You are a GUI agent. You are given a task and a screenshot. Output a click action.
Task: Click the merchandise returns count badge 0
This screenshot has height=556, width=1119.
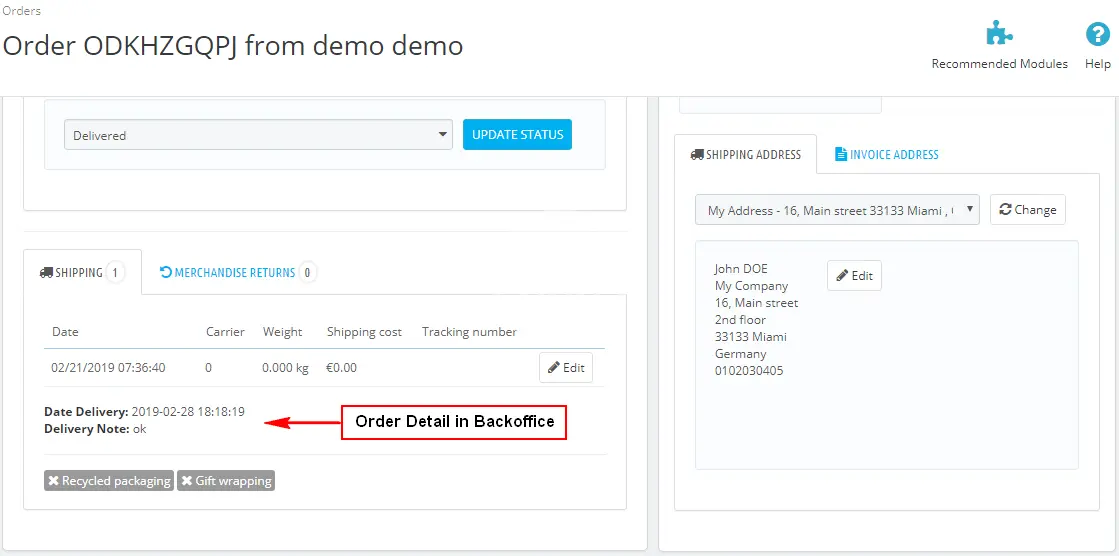(x=307, y=272)
